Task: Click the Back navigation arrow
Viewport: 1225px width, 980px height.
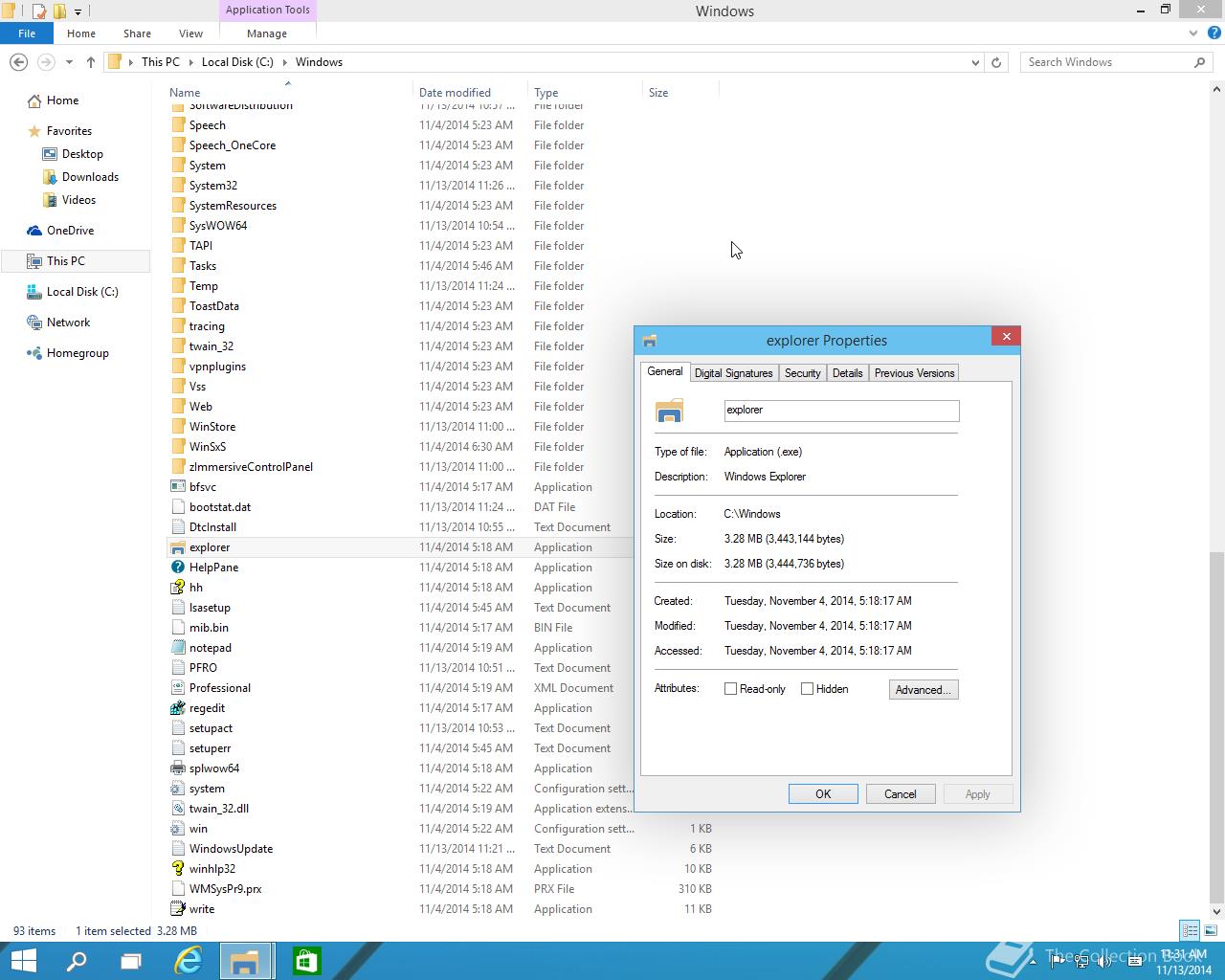Action: [x=18, y=62]
